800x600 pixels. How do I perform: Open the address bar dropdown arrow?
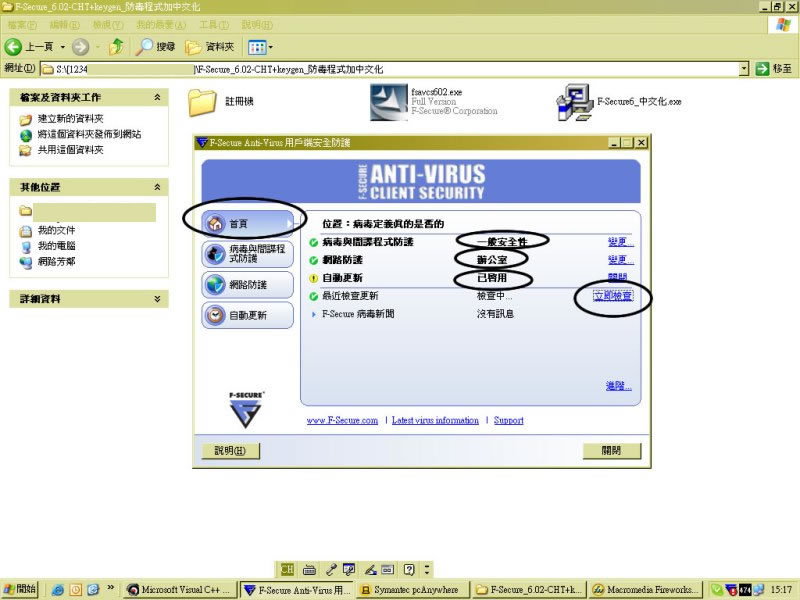744,69
